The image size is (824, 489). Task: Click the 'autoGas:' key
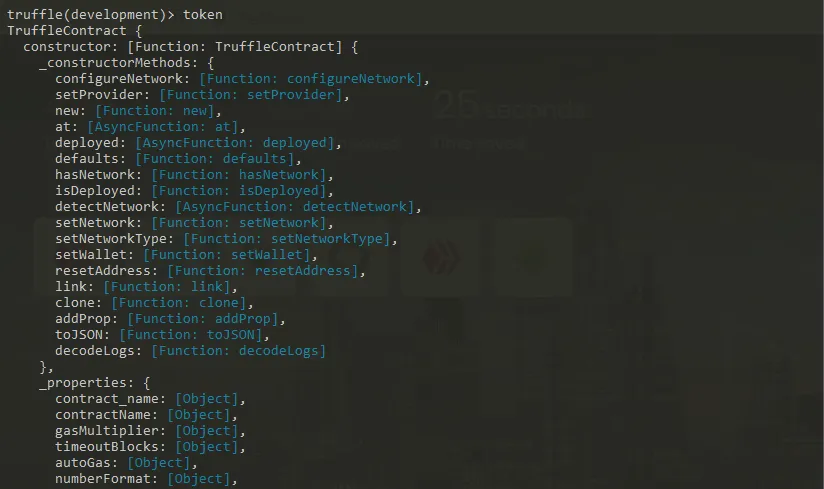[x=87, y=463]
